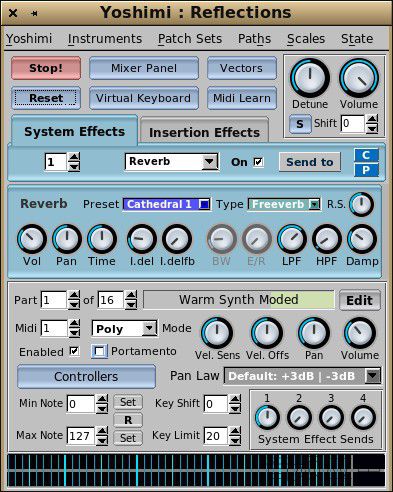Click the R reset note range button
The height and width of the screenshot is (492, 393).
point(128,420)
